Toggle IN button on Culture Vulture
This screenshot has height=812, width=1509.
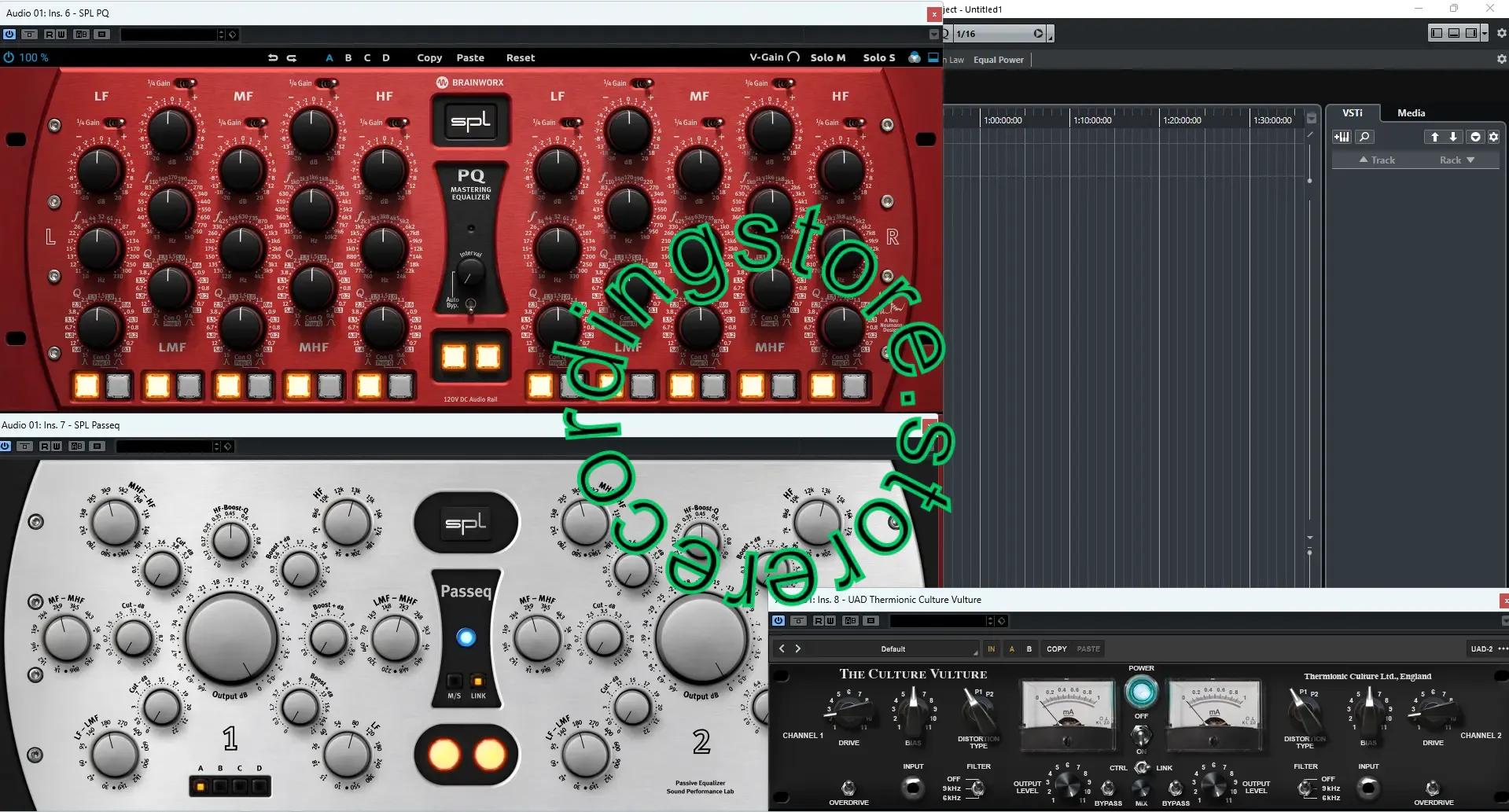[991, 649]
